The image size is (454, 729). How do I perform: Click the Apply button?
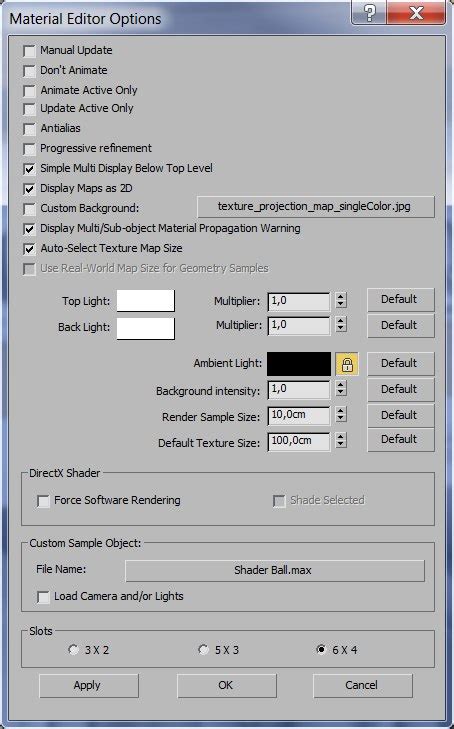pyautogui.click(x=89, y=685)
